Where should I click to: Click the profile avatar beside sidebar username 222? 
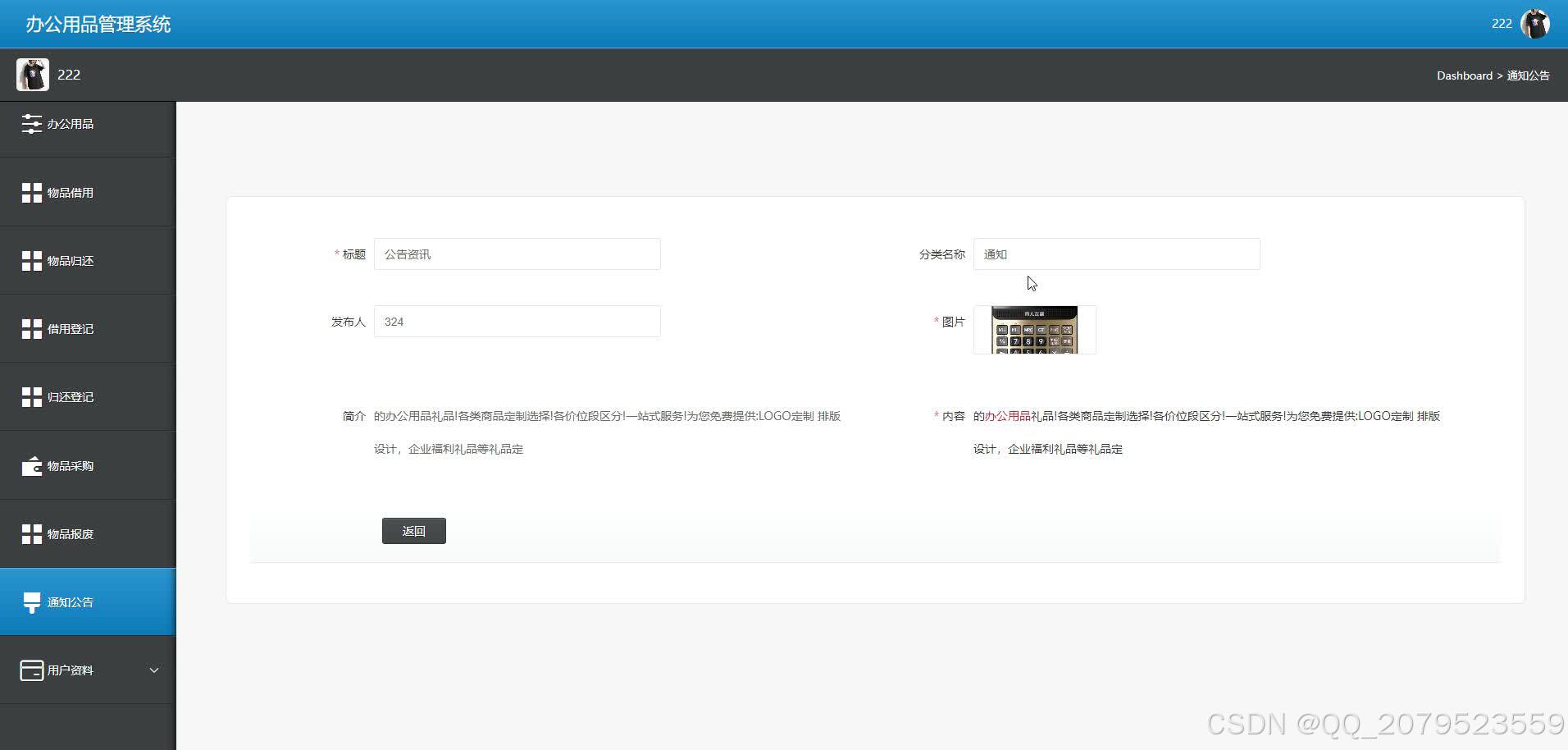point(32,75)
